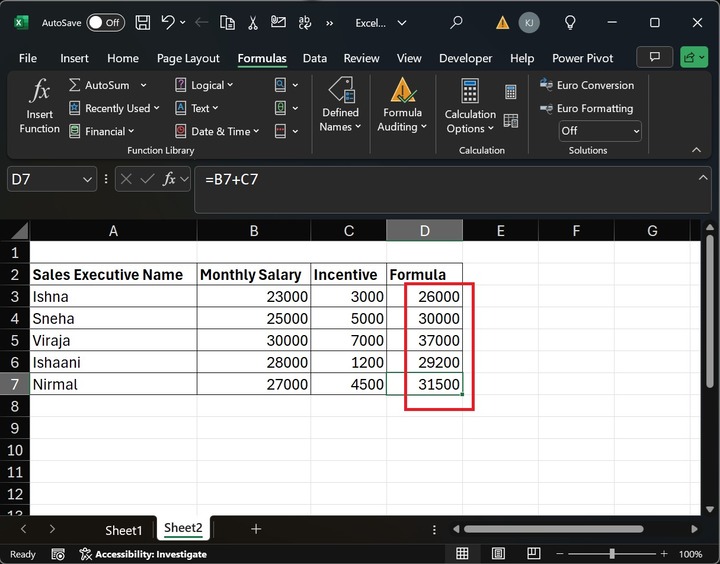Expand the Name Box dropdown
The height and width of the screenshot is (564, 720).
pos(87,179)
